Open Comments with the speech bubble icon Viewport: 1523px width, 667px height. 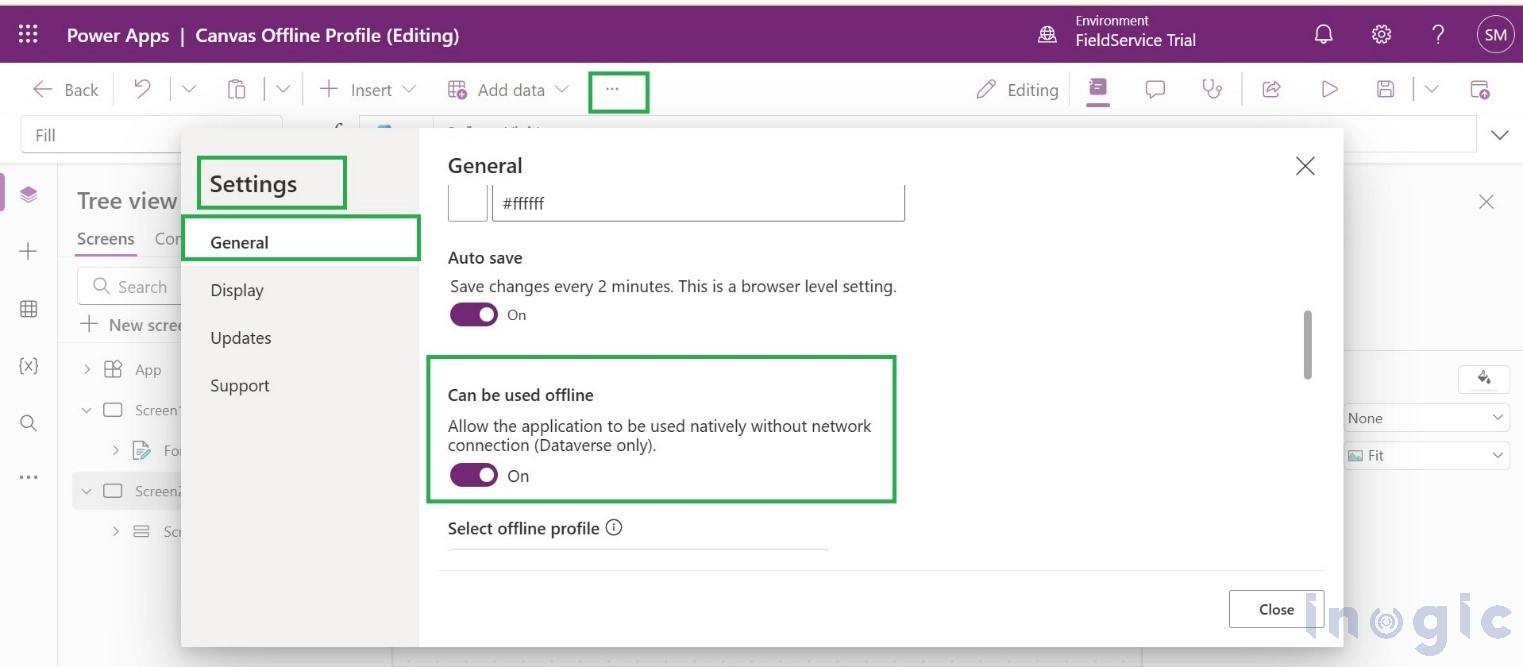tap(1155, 89)
